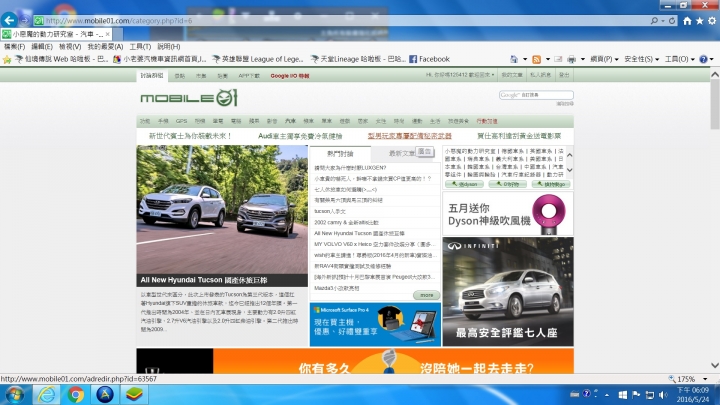Click the tray volume speaker icon
Screen dimensions: 720x405
[663, 395]
